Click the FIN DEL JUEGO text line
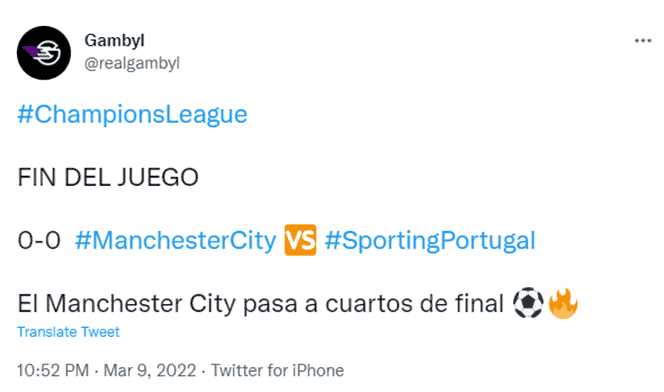This screenshot has height=392, width=664. pos(108,177)
